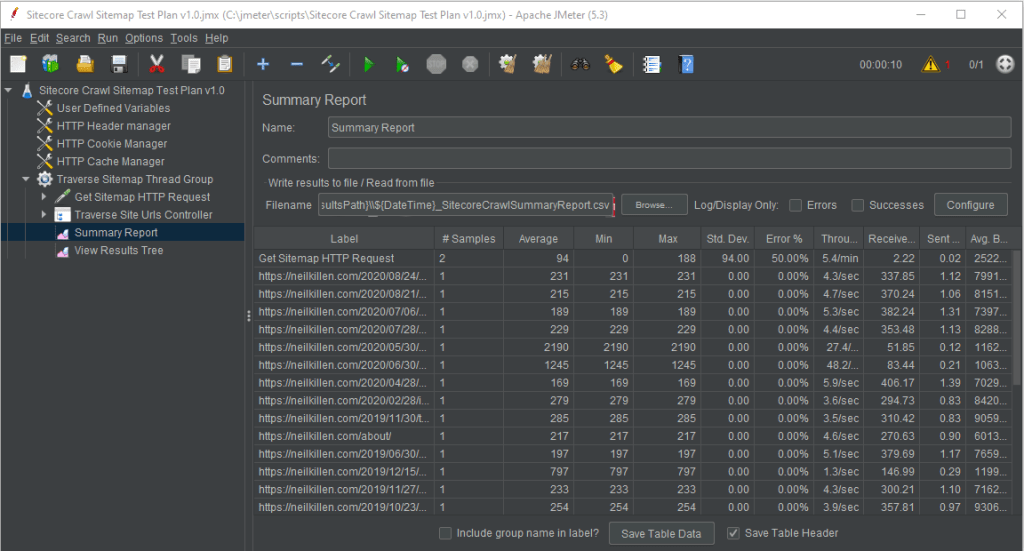Click the Help question mark icon
Screen dimensions: 1024x551
click(x=686, y=65)
